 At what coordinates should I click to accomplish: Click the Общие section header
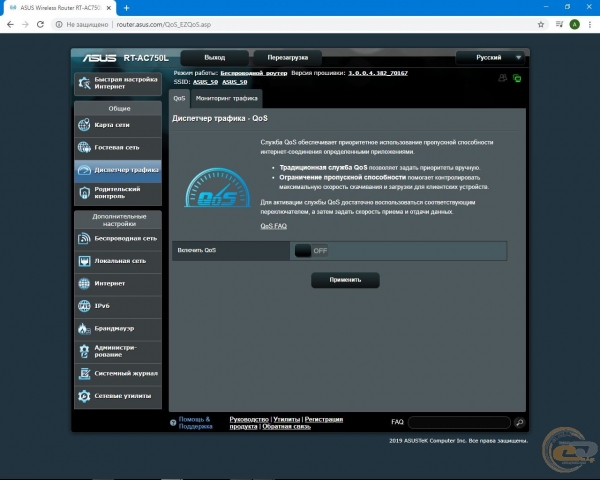[119, 108]
